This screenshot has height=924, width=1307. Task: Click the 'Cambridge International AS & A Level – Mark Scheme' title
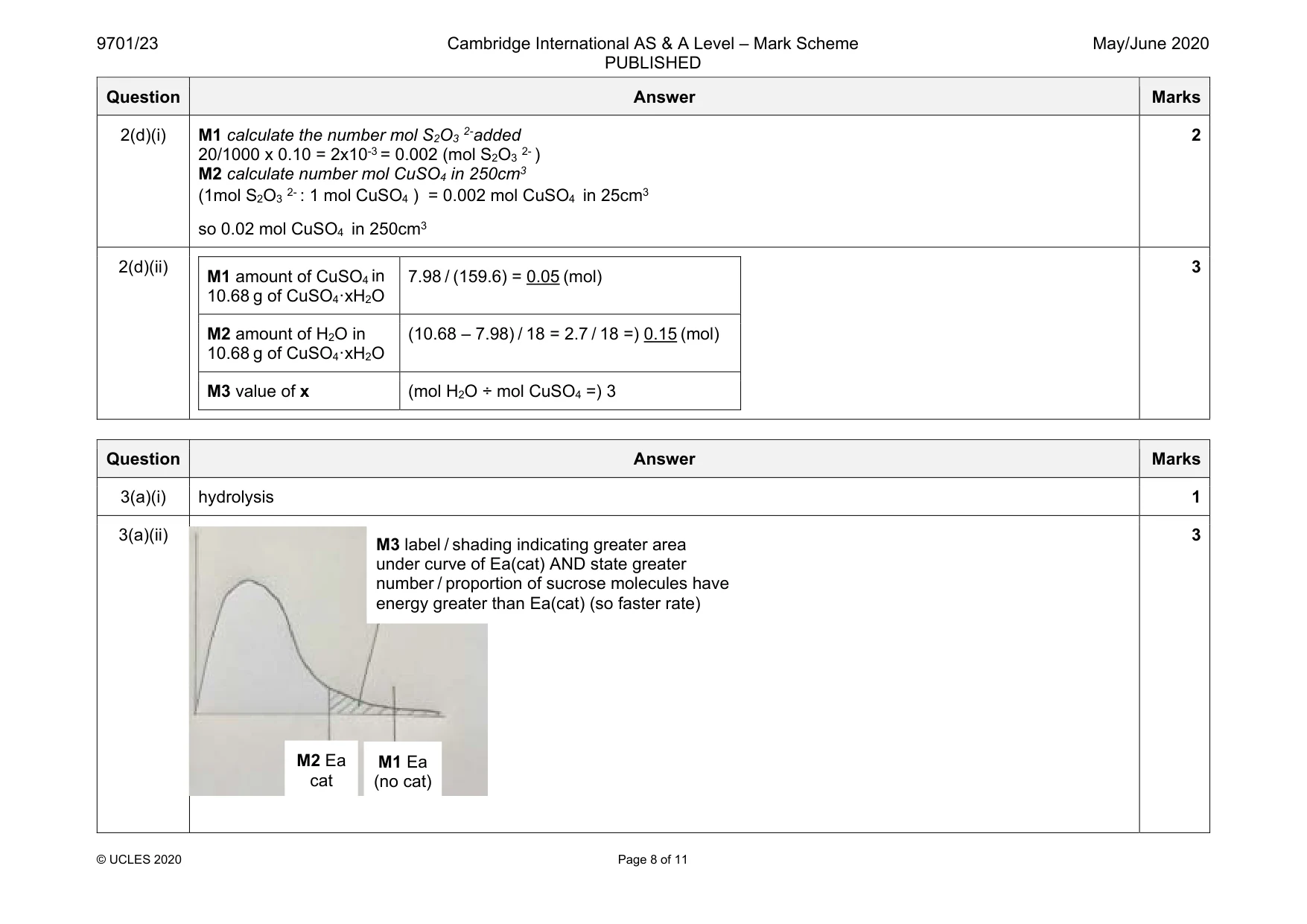tap(652, 44)
